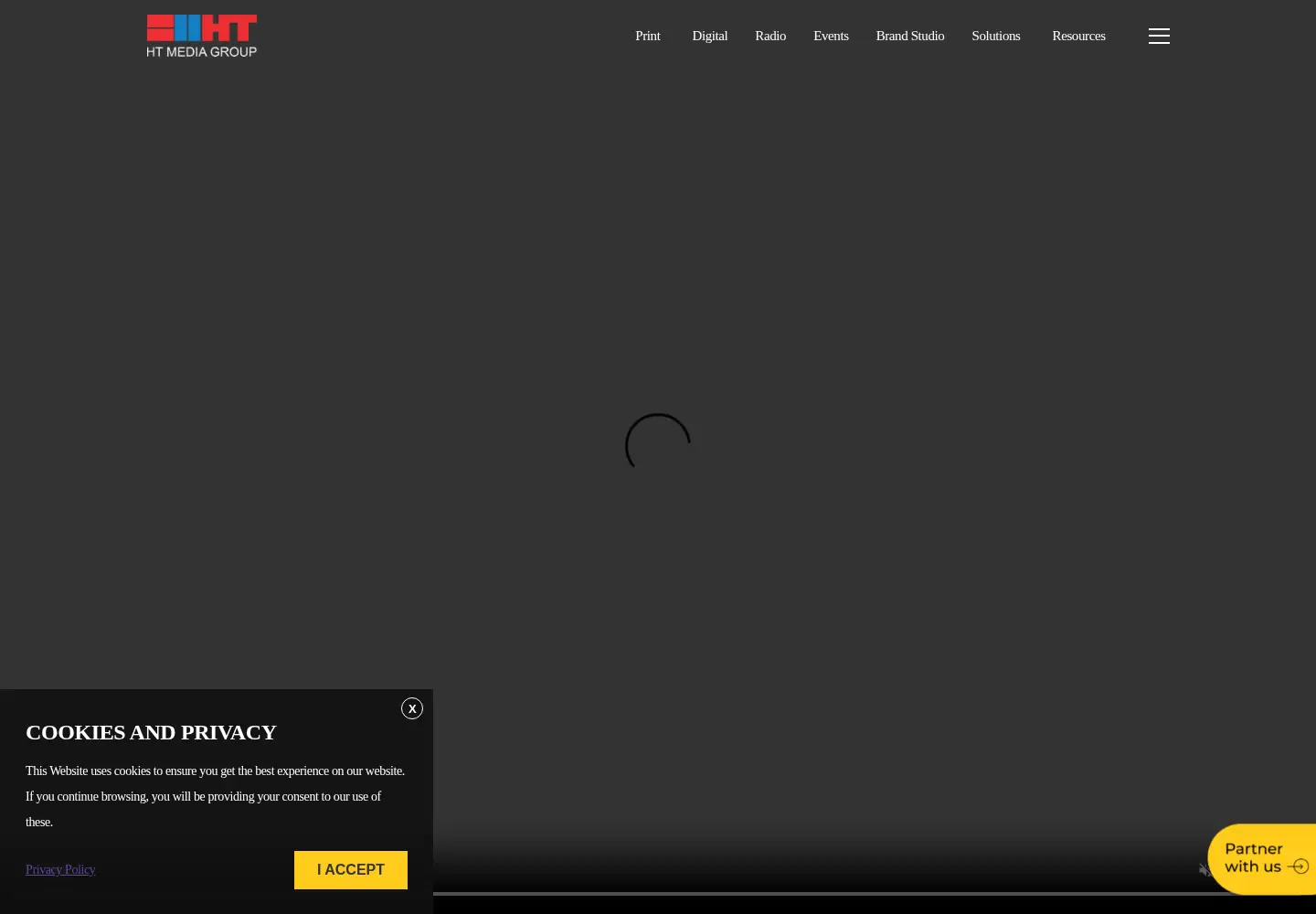Screen dimensions: 1316x914
Task: Go to Brand Studio in navigation
Action: pos(910,36)
